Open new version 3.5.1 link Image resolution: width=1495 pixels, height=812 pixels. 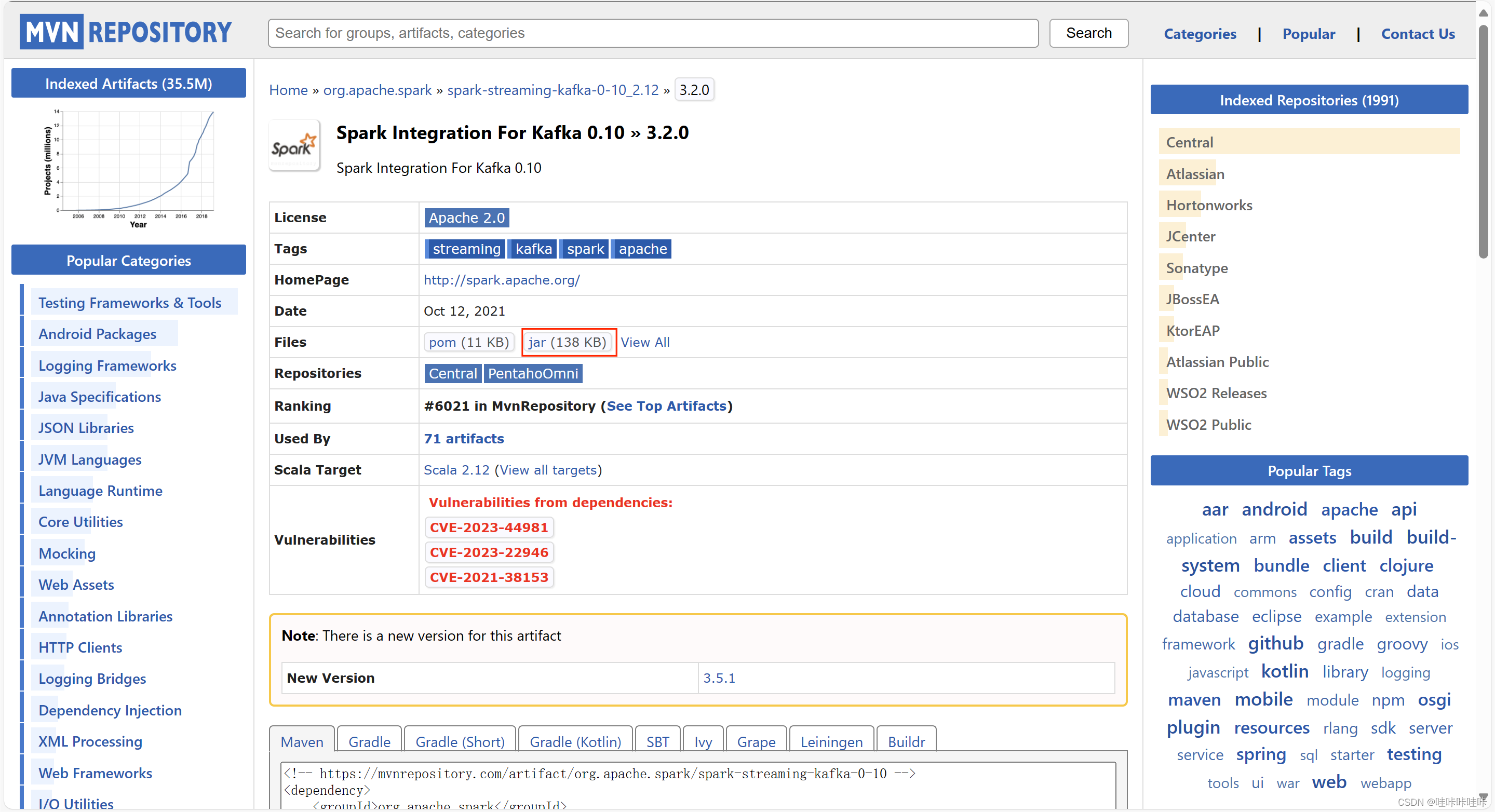(x=719, y=678)
